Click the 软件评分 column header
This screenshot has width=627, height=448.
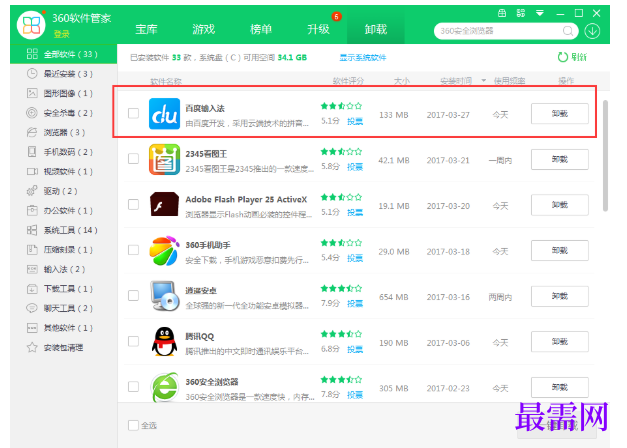pos(348,81)
